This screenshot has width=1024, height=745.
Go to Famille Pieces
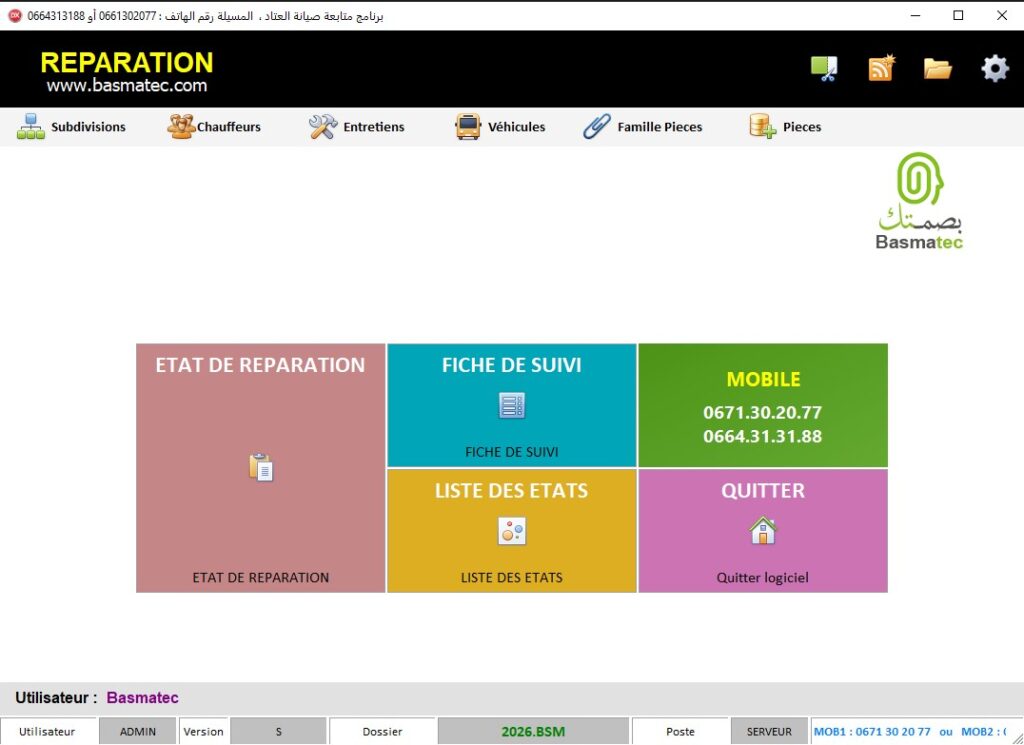pyautogui.click(x=643, y=127)
